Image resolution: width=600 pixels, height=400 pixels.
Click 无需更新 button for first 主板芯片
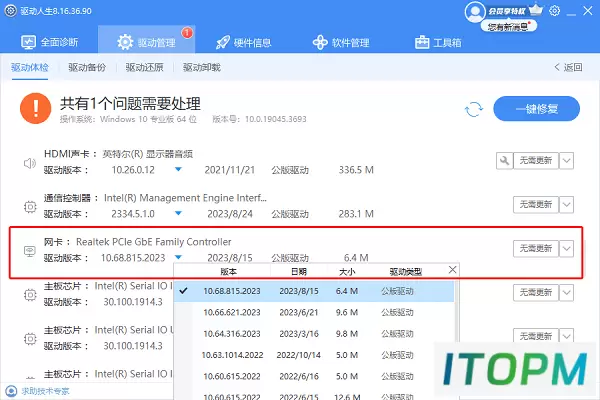click(535, 292)
